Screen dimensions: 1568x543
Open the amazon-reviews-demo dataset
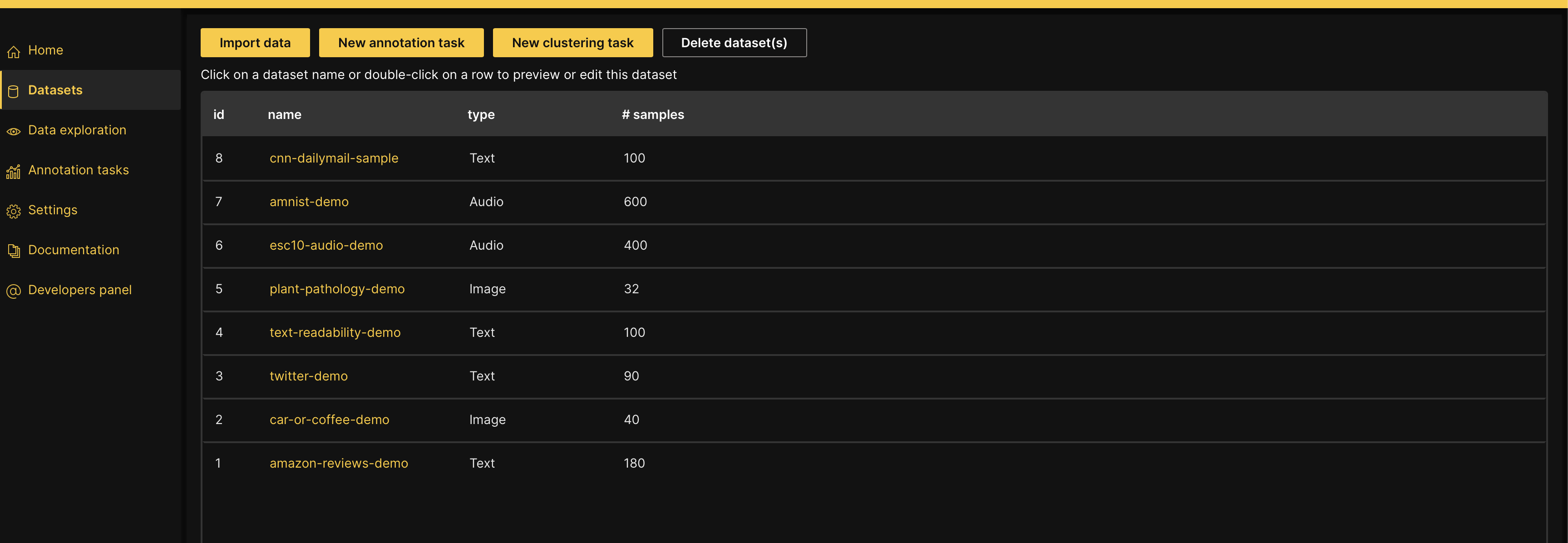click(x=339, y=463)
